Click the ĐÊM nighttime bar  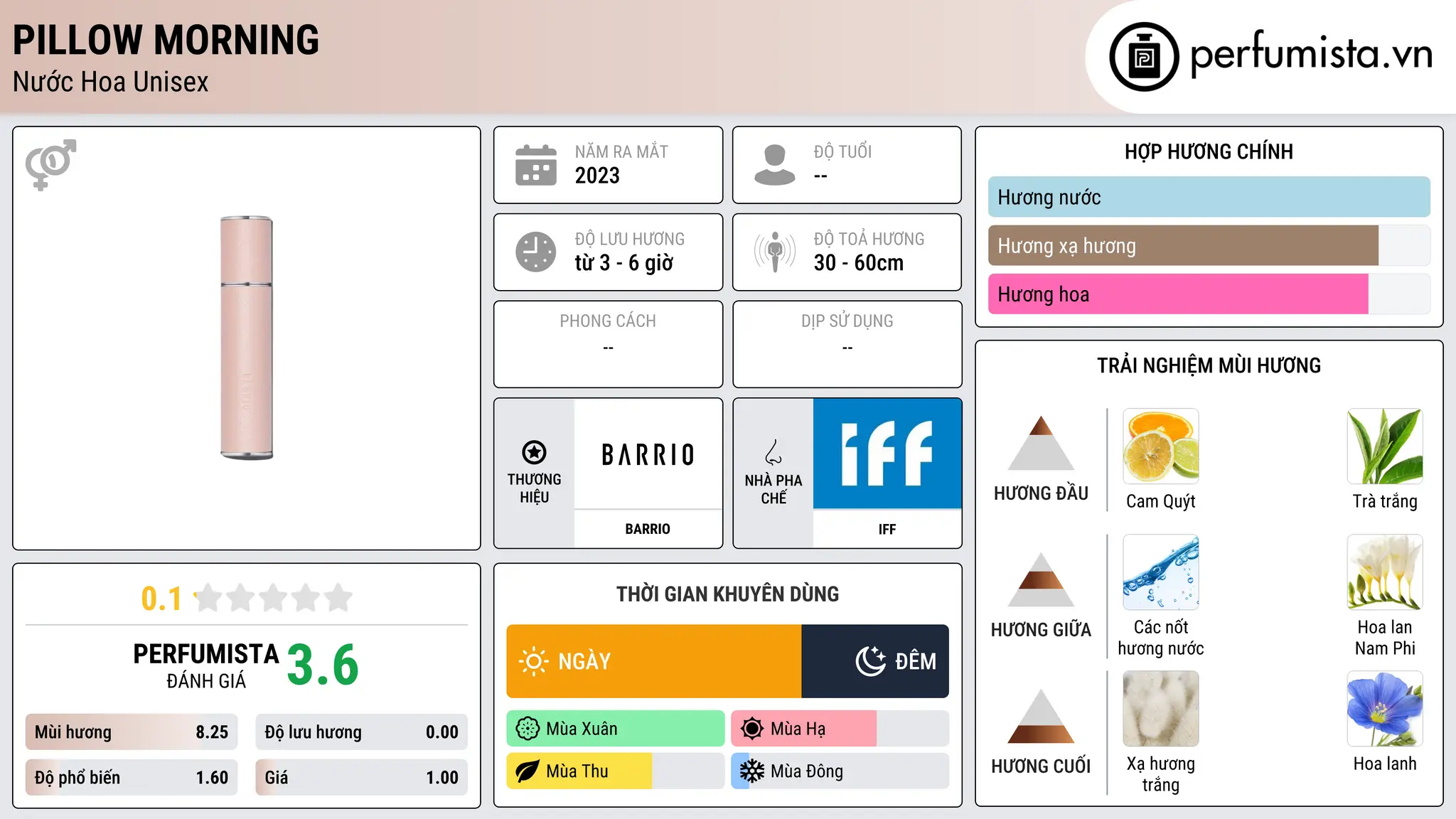tap(875, 661)
